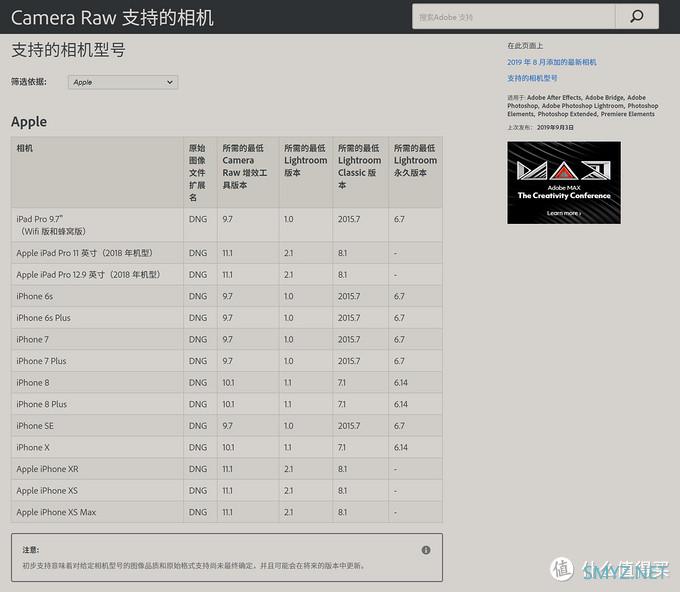Click 9.7 cell in iPhone 7 row
680x592 pixels.
click(x=227, y=340)
